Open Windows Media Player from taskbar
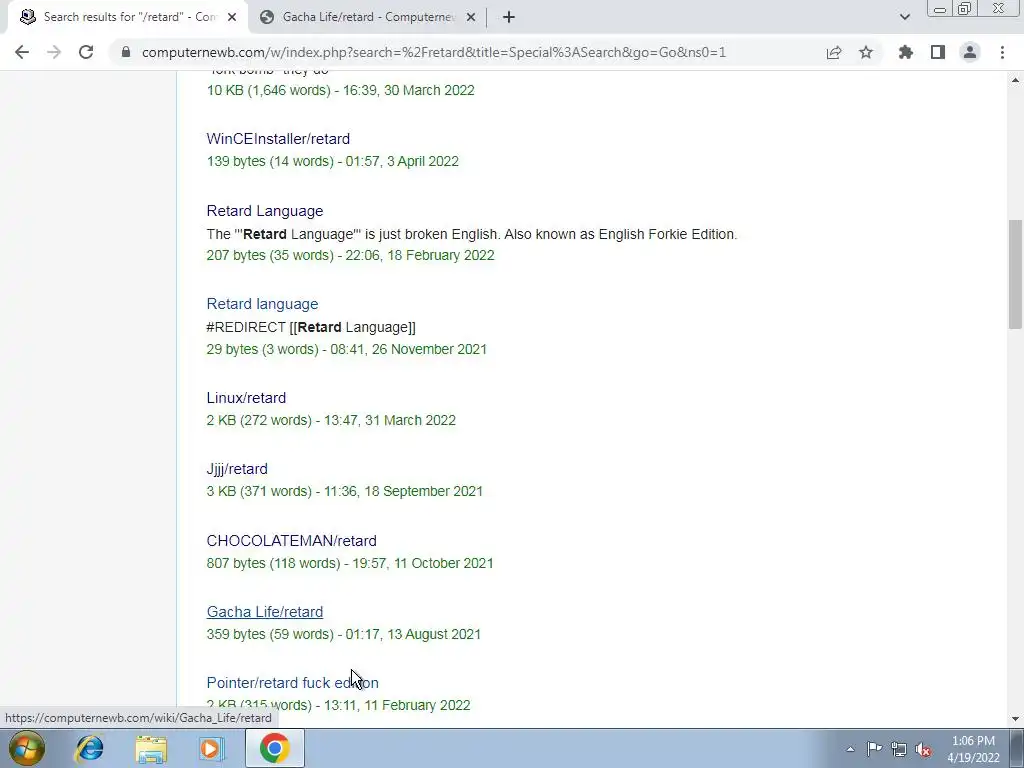 click(x=211, y=748)
